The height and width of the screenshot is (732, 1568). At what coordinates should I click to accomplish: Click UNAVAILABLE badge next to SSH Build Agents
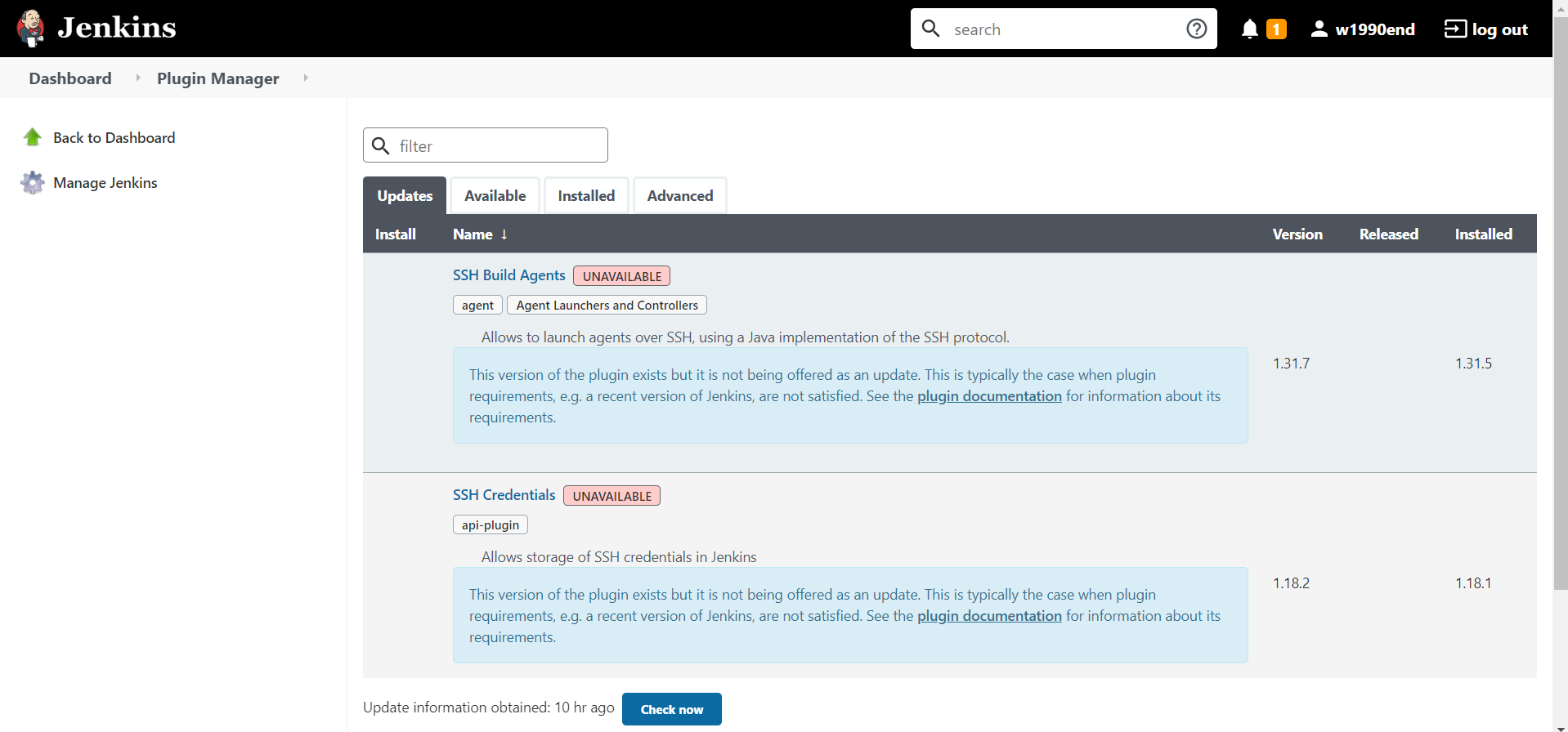(621, 276)
